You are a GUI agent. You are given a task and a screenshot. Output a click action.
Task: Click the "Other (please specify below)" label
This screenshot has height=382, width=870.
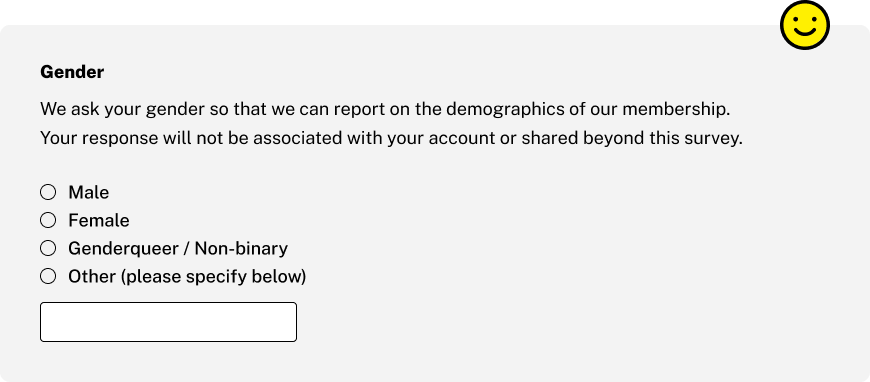[187, 276]
